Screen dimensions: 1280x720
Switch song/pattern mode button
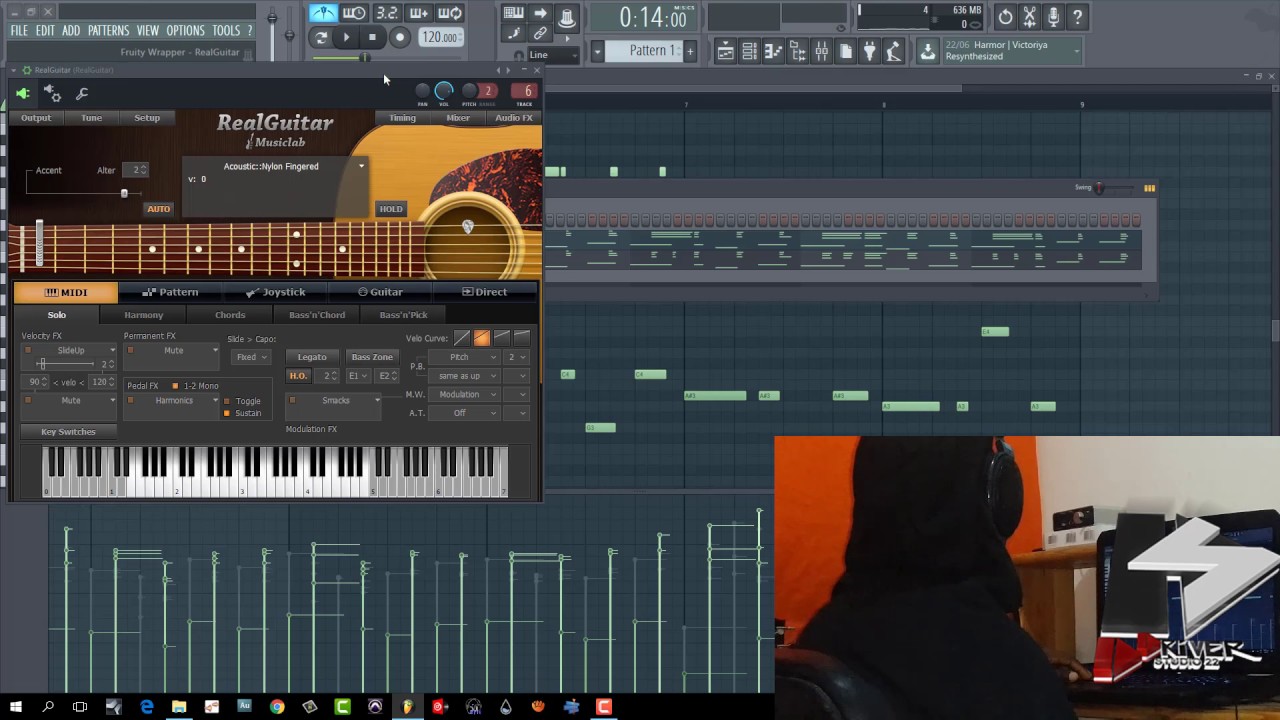pos(321,38)
